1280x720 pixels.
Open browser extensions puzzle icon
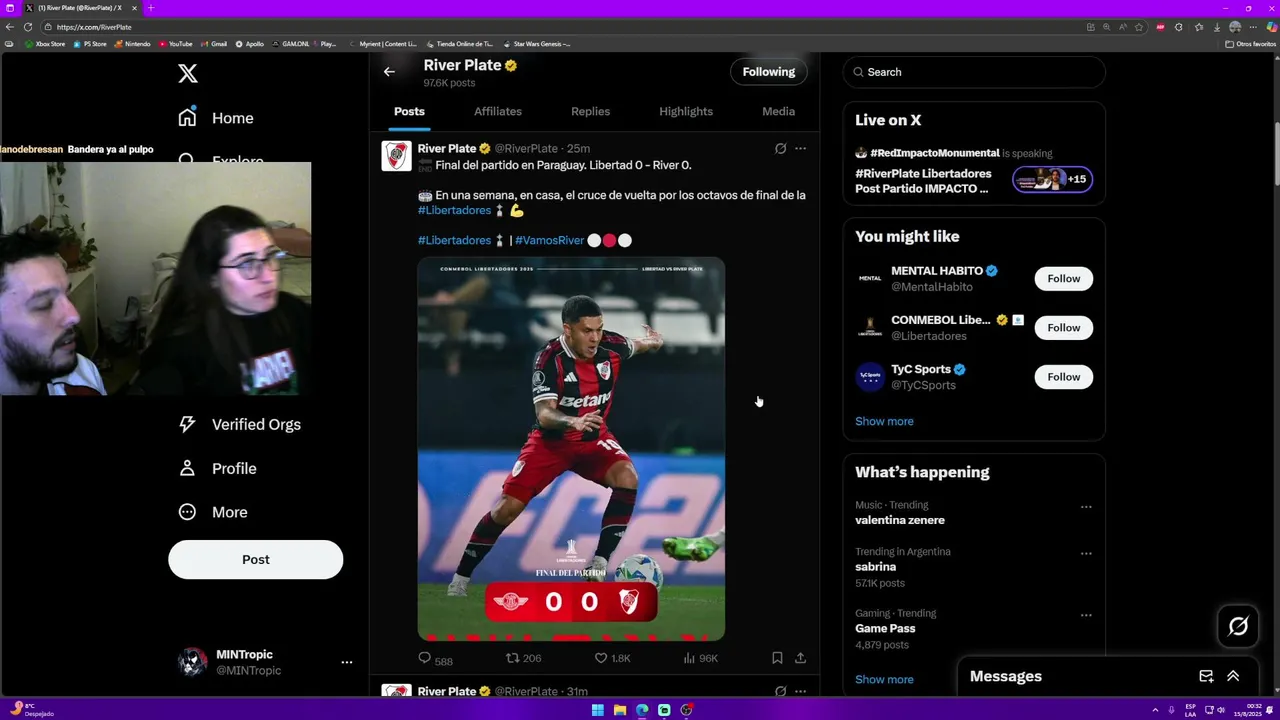pyautogui.click(x=1179, y=27)
